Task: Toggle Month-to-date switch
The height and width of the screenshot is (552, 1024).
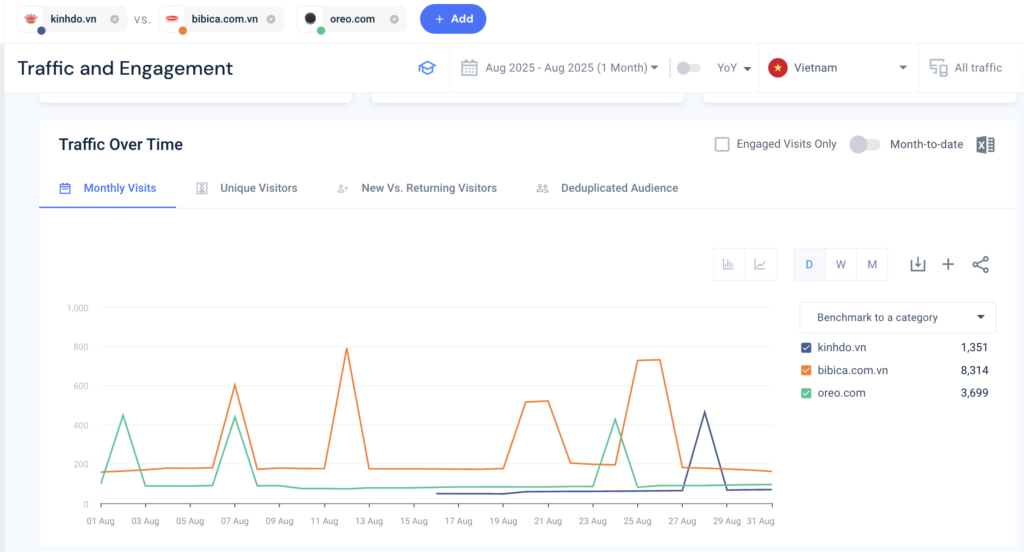Action: point(865,144)
